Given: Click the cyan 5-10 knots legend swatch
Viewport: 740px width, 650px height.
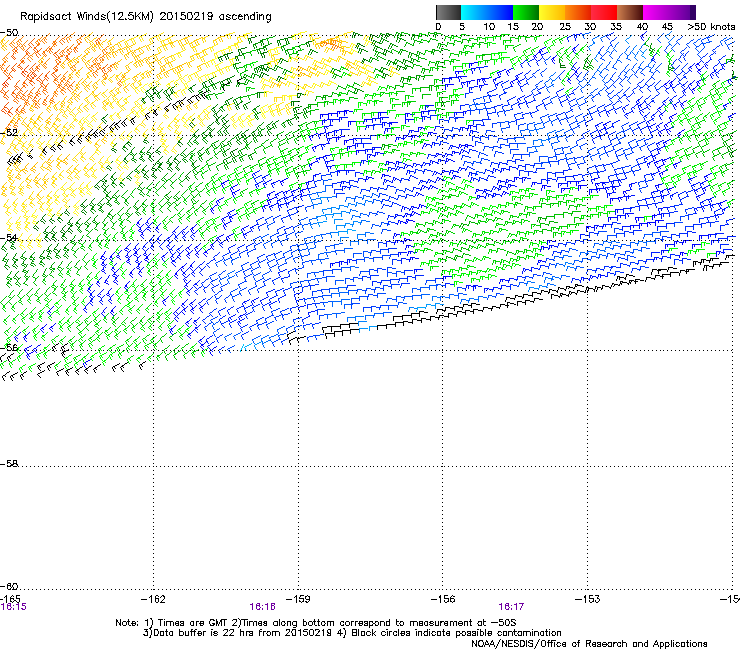Looking at the screenshot, I should tap(474, 12).
